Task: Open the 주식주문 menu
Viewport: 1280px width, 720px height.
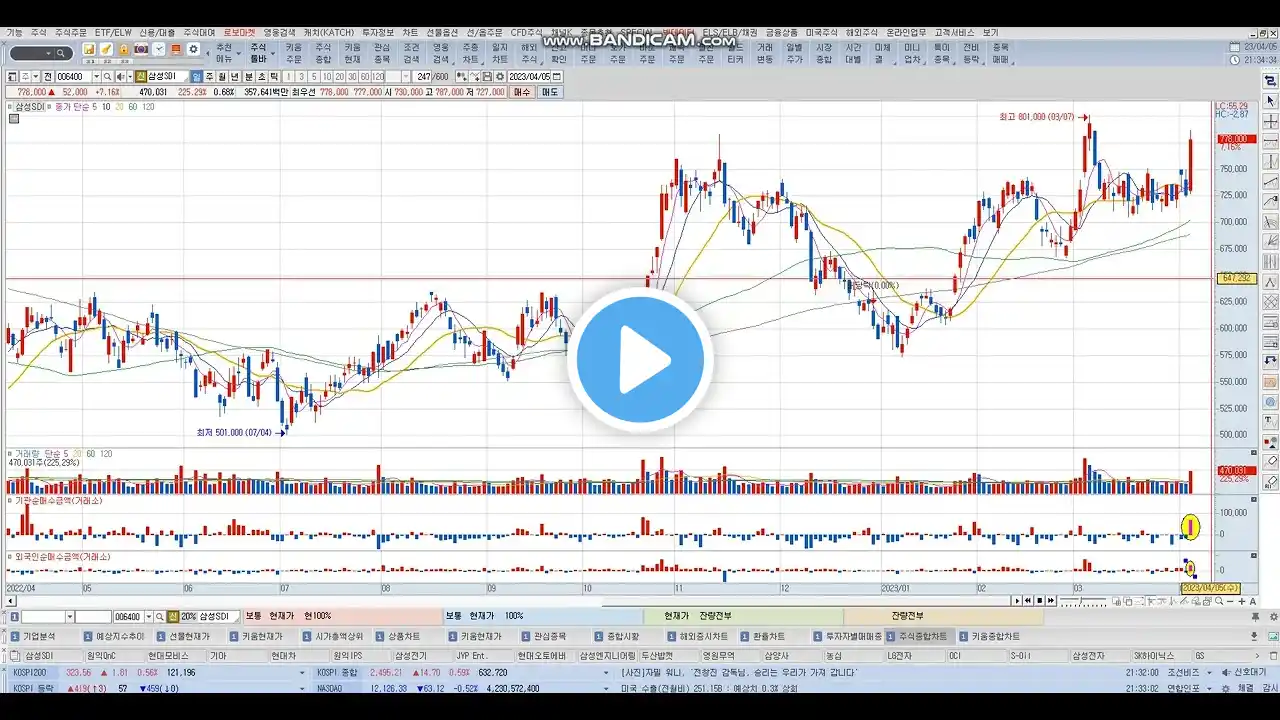Action: (x=70, y=33)
